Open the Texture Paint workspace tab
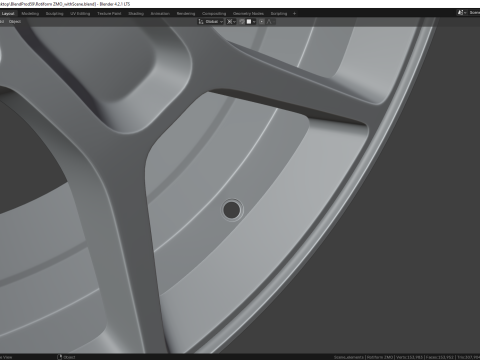The height and width of the screenshot is (360, 480). click(109, 14)
